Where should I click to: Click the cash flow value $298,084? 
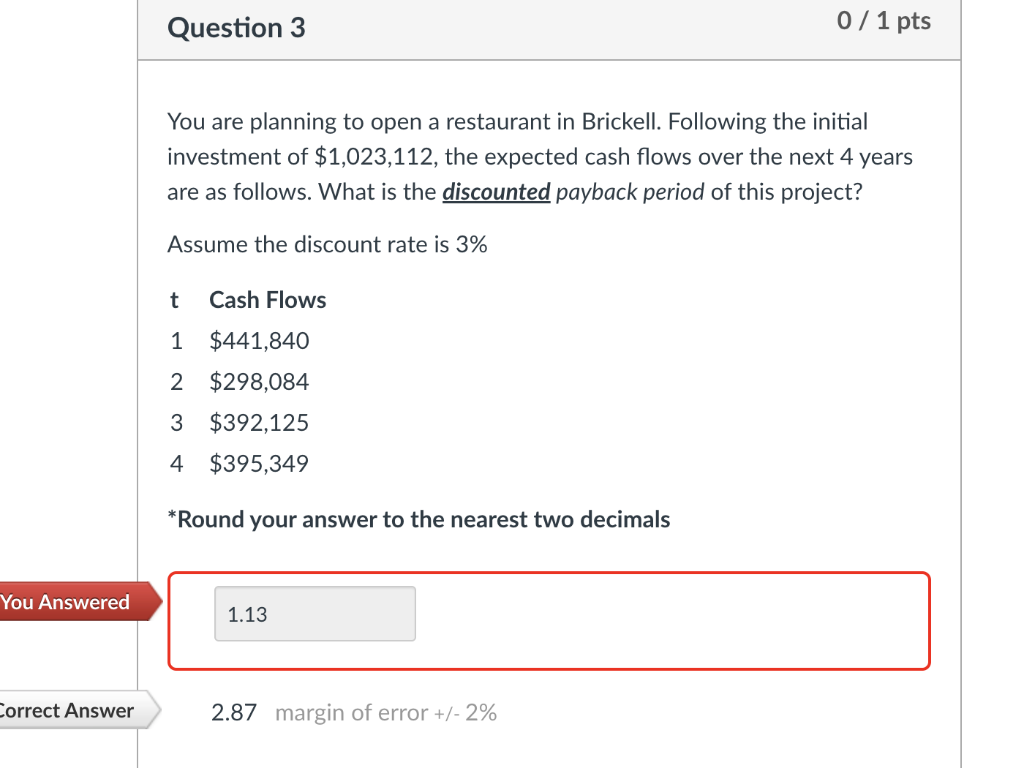tap(259, 382)
